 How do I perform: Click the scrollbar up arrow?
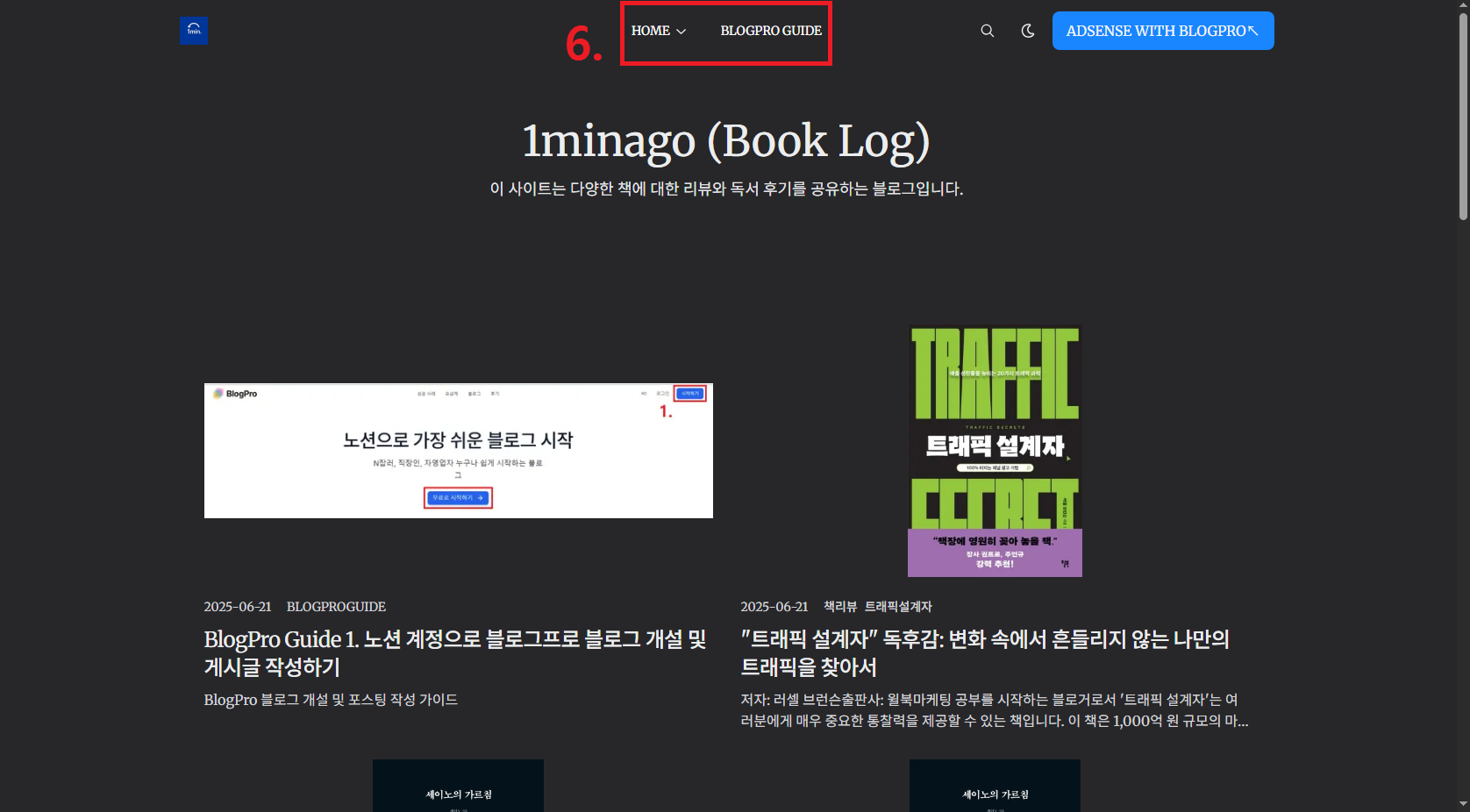tap(1463, 5)
